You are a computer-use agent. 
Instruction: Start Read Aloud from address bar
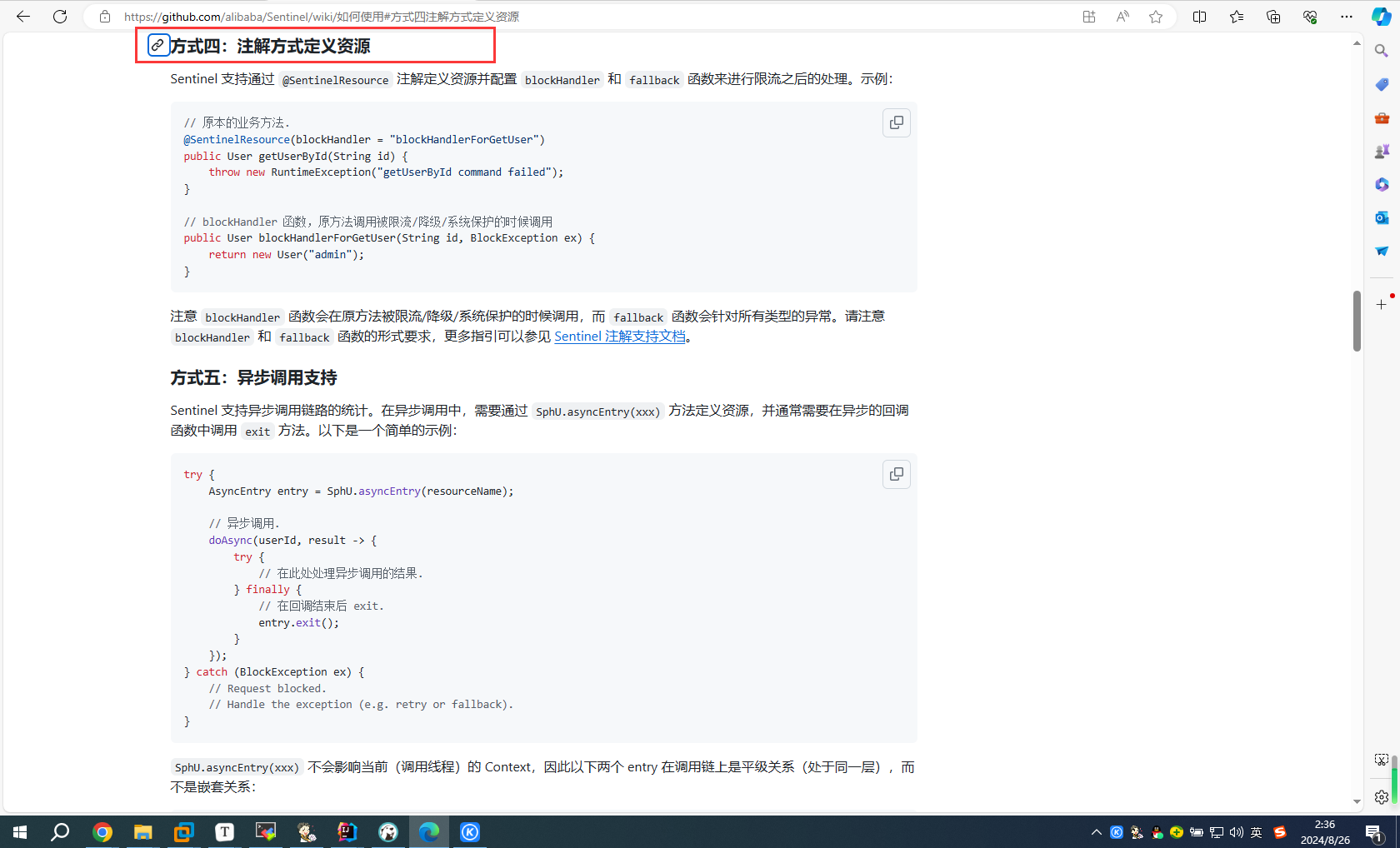click(1122, 17)
